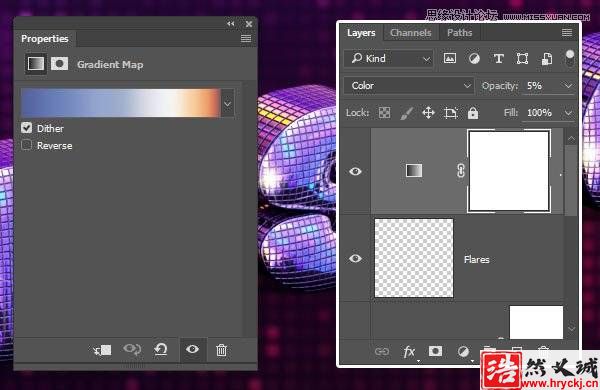This screenshot has width=600, height=390.
Task: Select the white thumbnail below Flares layer
Action: tap(536, 322)
